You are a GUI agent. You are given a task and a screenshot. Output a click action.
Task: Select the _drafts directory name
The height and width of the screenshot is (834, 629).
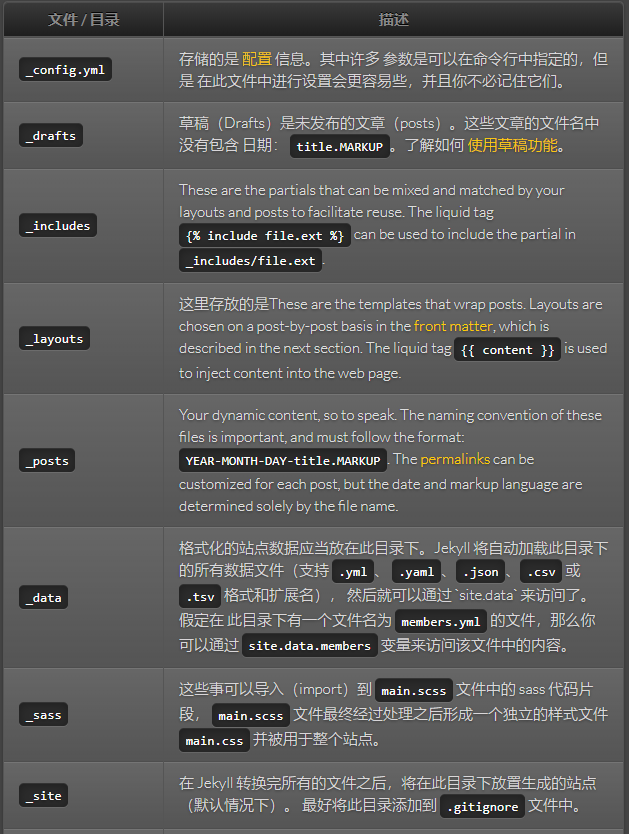click(x=51, y=136)
